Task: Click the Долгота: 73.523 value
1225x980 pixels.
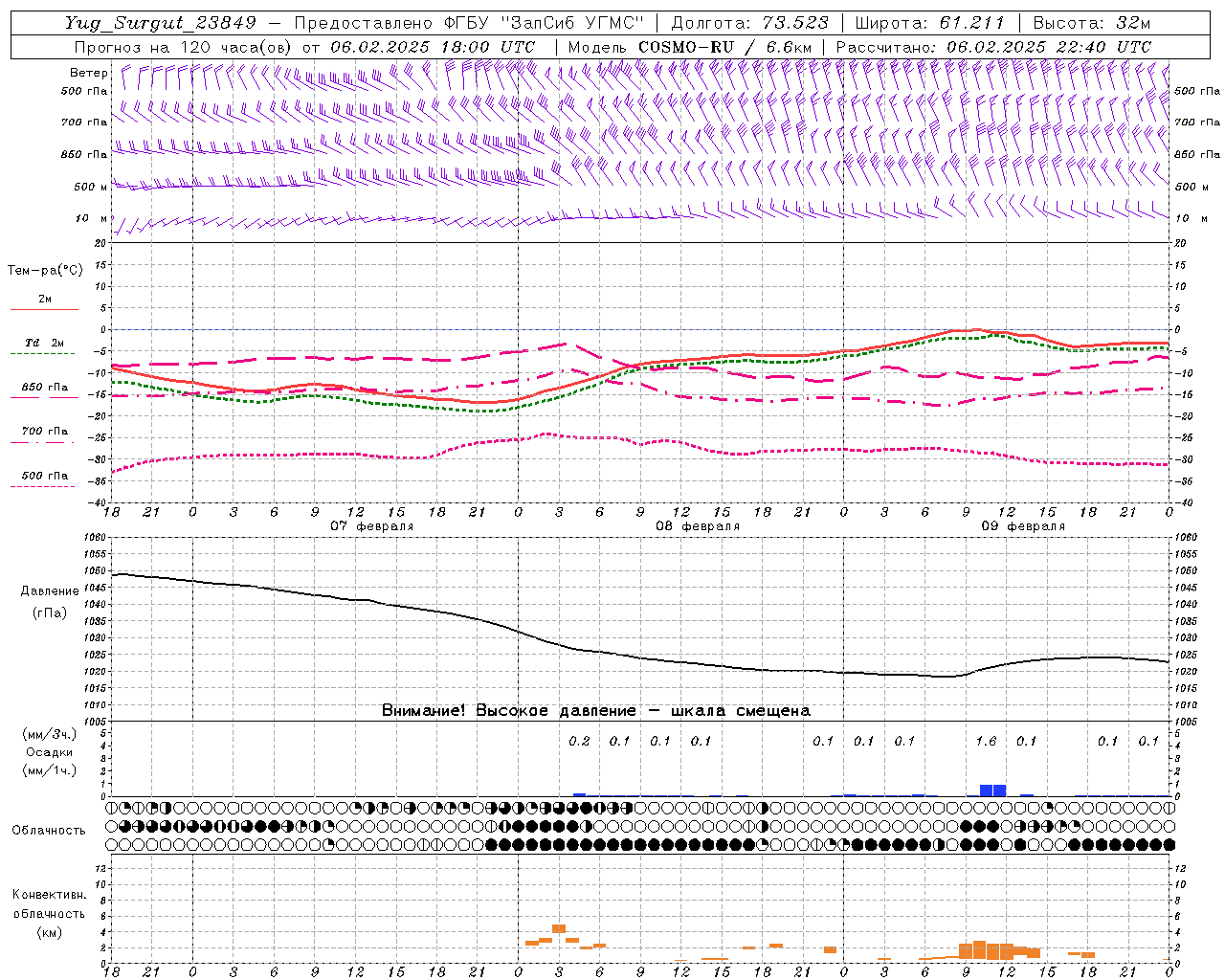Action: click(x=748, y=23)
